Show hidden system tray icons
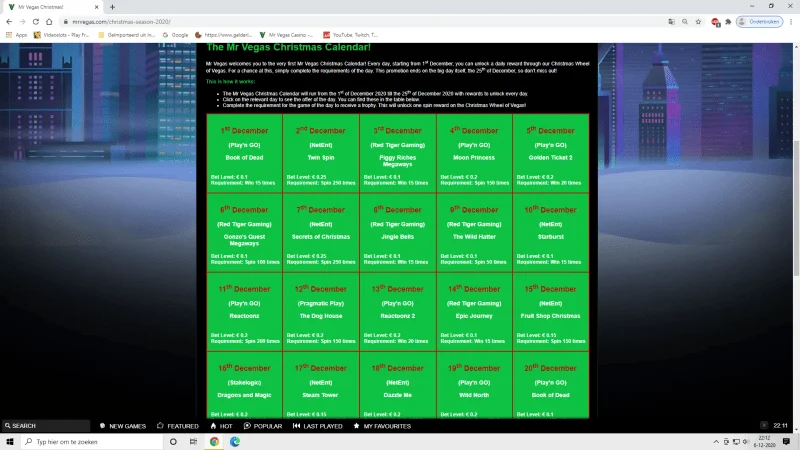The image size is (800, 450). pyautogui.click(x=716, y=442)
